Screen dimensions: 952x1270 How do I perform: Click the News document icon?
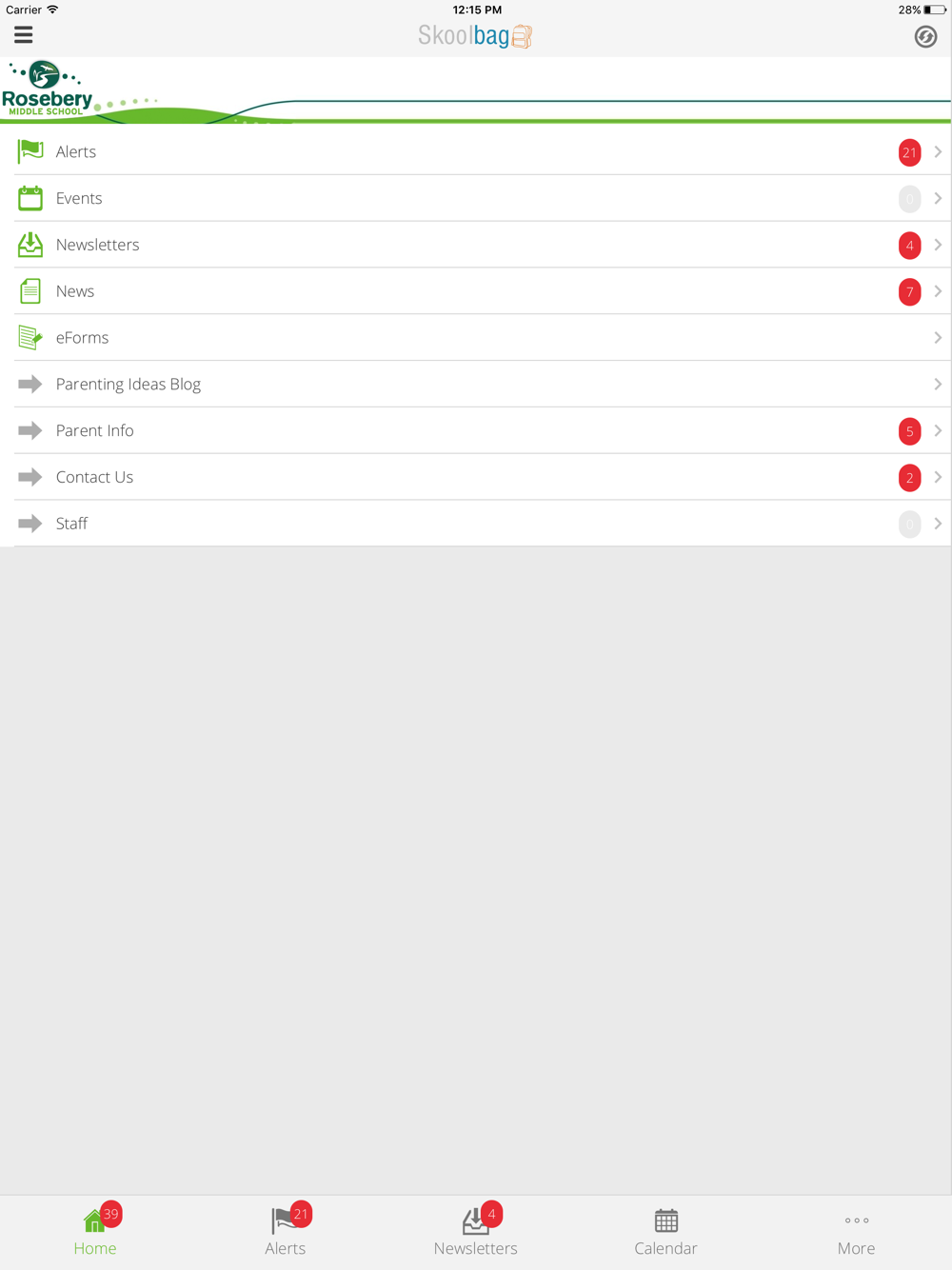click(x=30, y=291)
